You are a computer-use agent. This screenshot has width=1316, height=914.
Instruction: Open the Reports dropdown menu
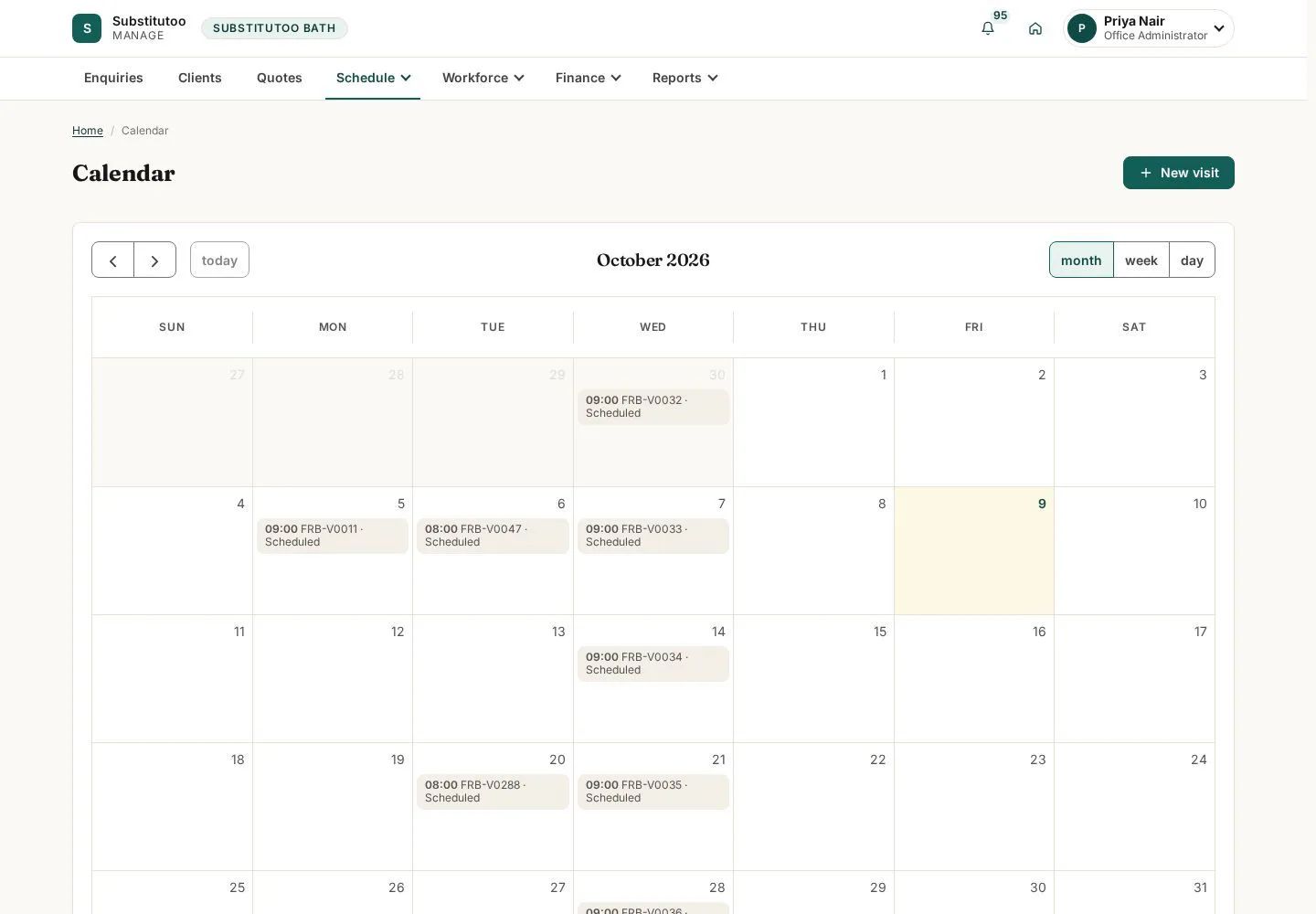[x=685, y=78]
